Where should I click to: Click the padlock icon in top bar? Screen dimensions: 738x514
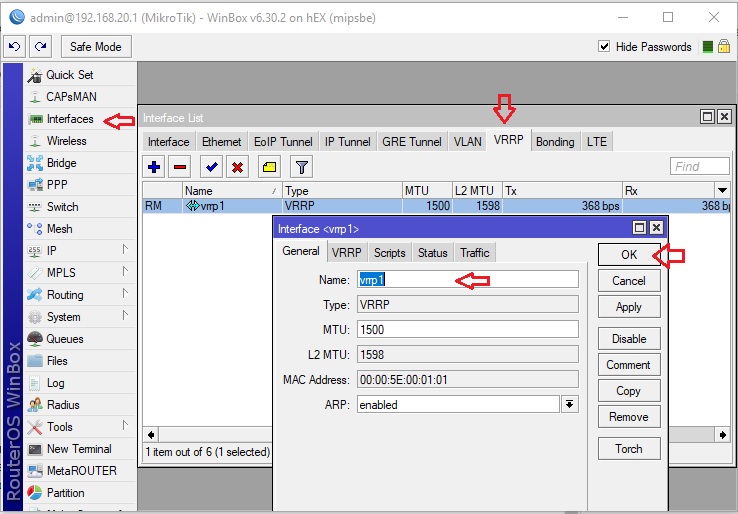point(724,47)
